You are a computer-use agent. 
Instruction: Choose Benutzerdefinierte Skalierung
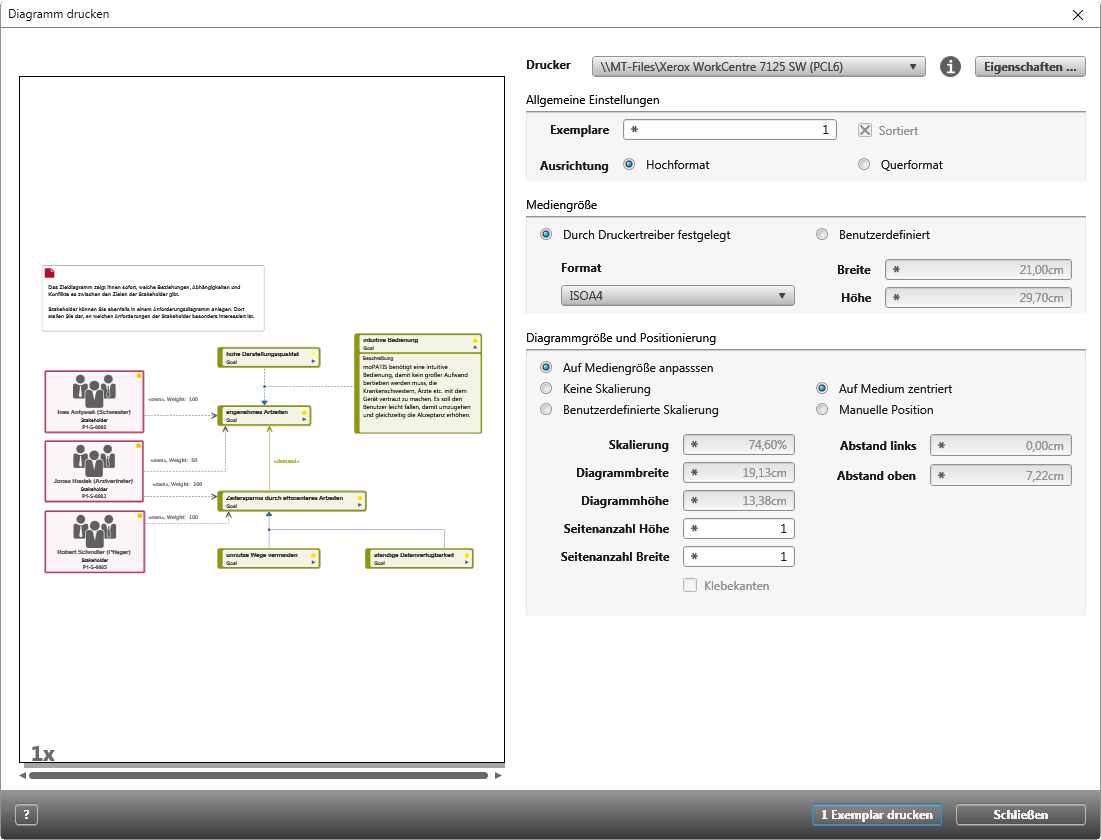pyautogui.click(x=546, y=409)
